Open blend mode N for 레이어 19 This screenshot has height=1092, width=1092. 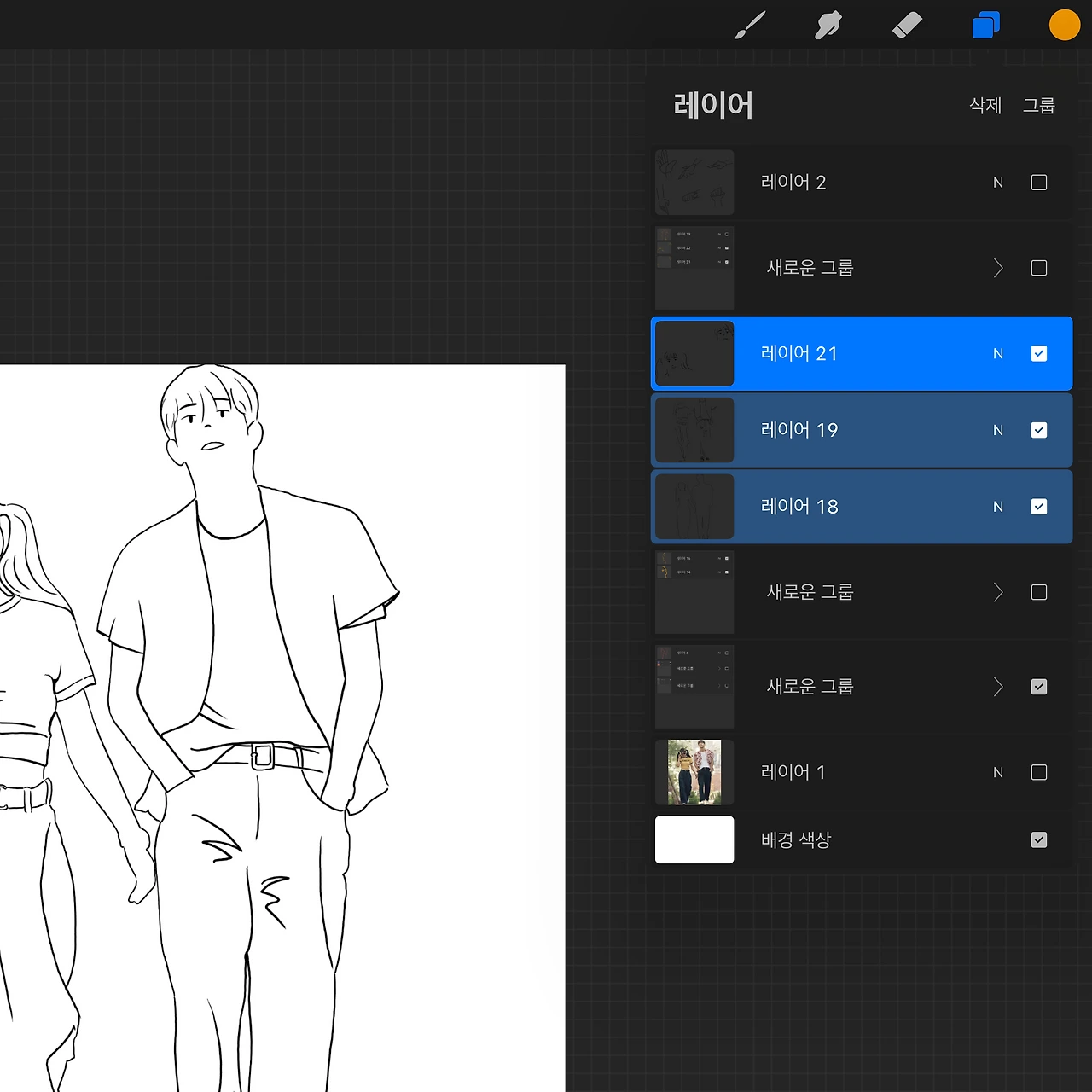998,431
